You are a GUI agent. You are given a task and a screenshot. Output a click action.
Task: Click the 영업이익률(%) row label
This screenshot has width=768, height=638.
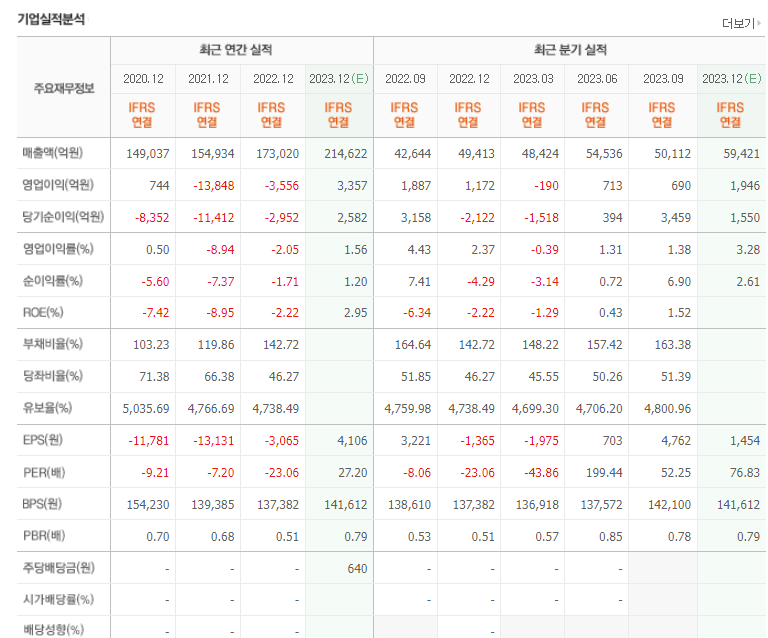pyautogui.click(x=58, y=249)
